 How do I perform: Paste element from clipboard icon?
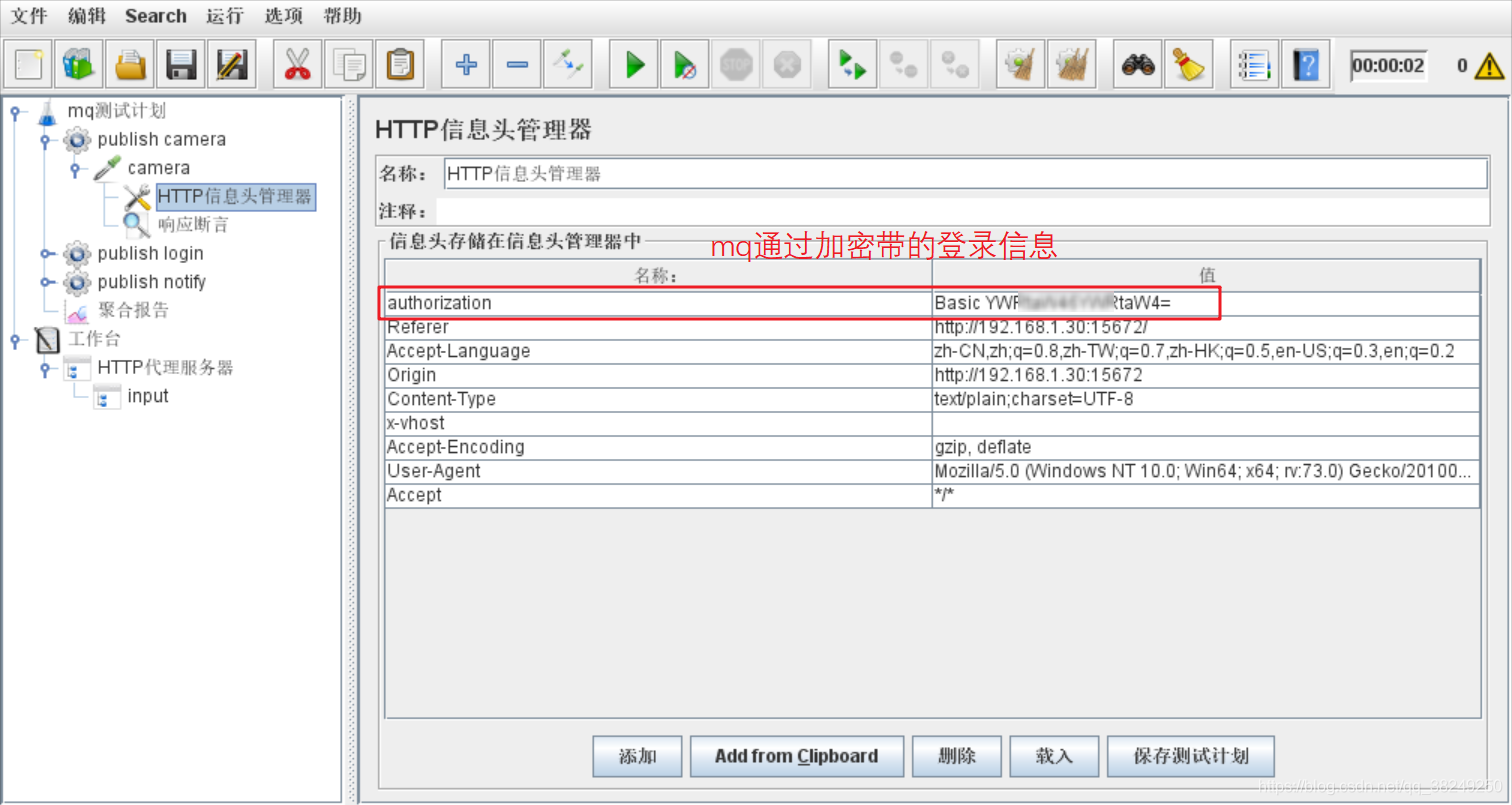(x=401, y=62)
